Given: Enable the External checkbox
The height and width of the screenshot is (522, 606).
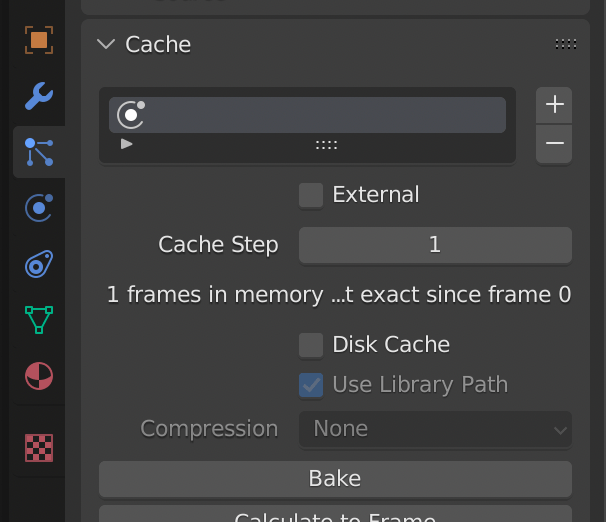Looking at the screenshot, I should pos(311,195).
